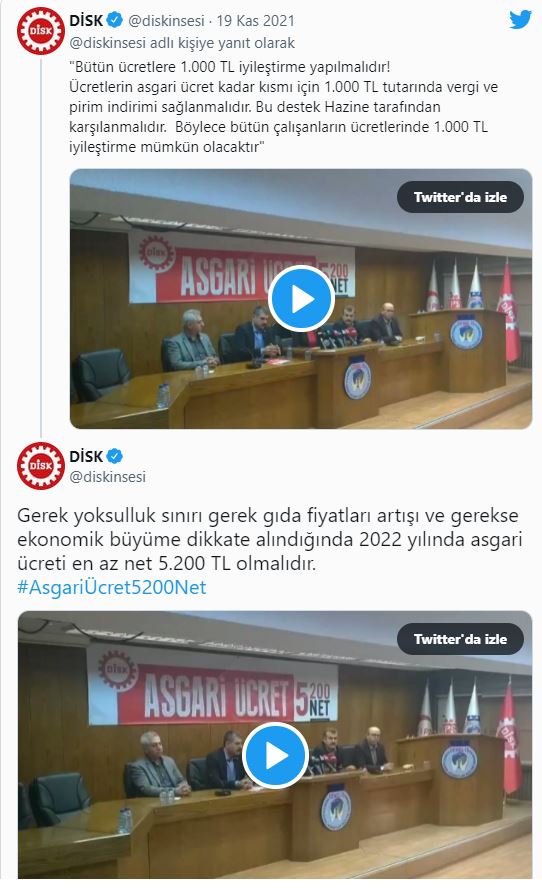
Task: Open the 19 Kas 2021 date link
Action: tap(256, 21)
